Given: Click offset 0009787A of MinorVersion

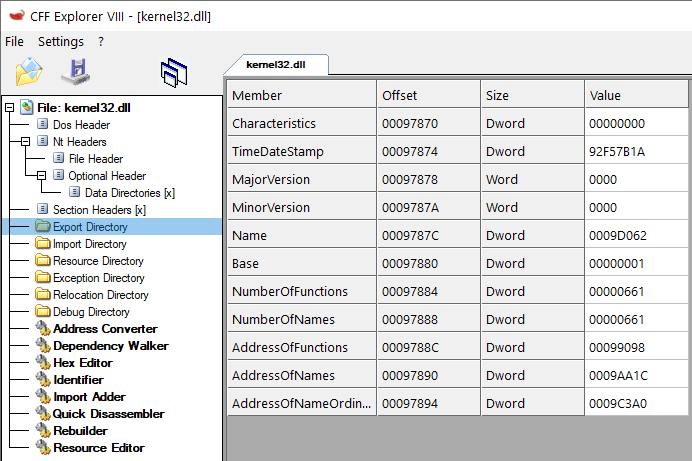Looking at the screenshot, I should click(x=429, y=207).
